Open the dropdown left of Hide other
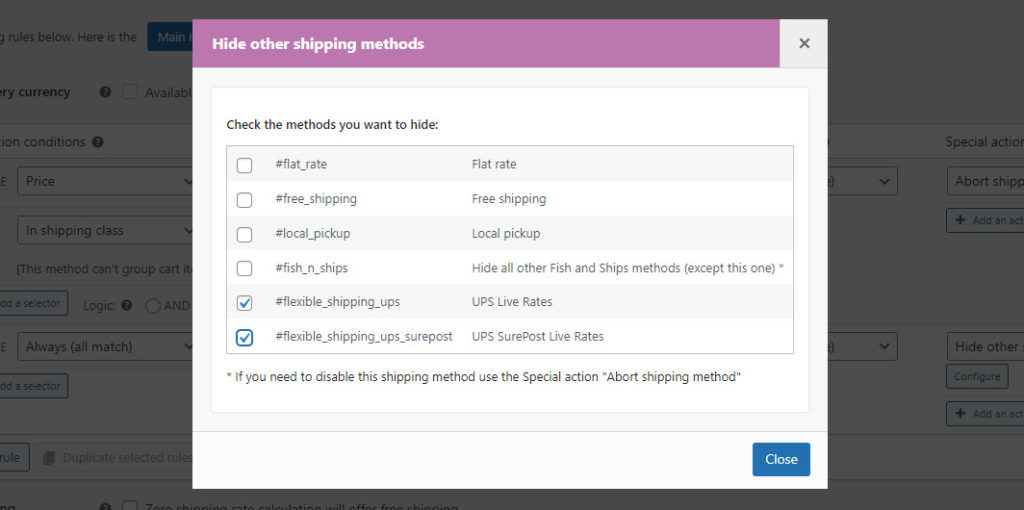Screen dimensions: 1024x510 863,347
